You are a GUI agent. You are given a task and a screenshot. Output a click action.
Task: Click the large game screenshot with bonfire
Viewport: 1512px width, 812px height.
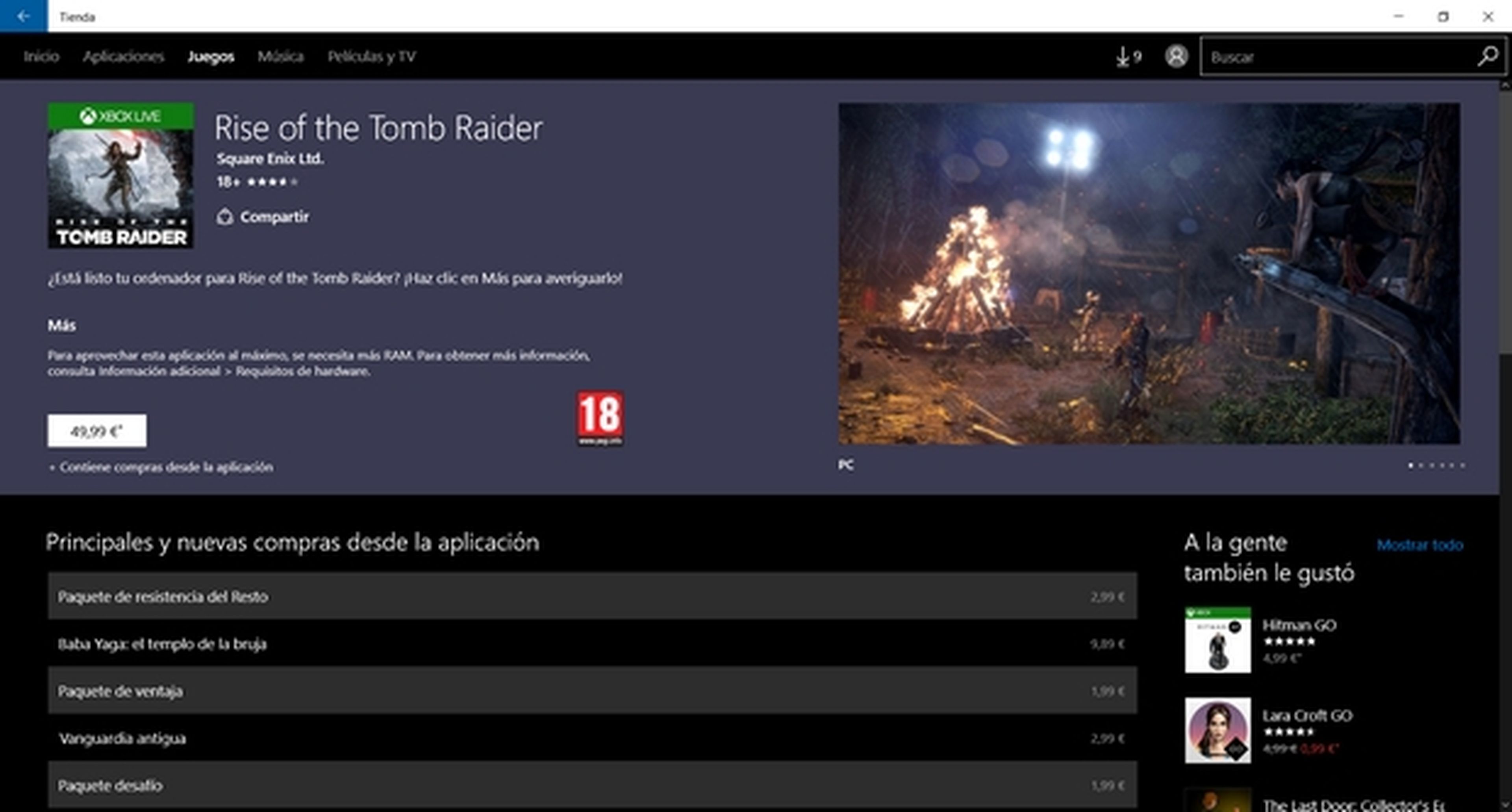click(1149, 274)
